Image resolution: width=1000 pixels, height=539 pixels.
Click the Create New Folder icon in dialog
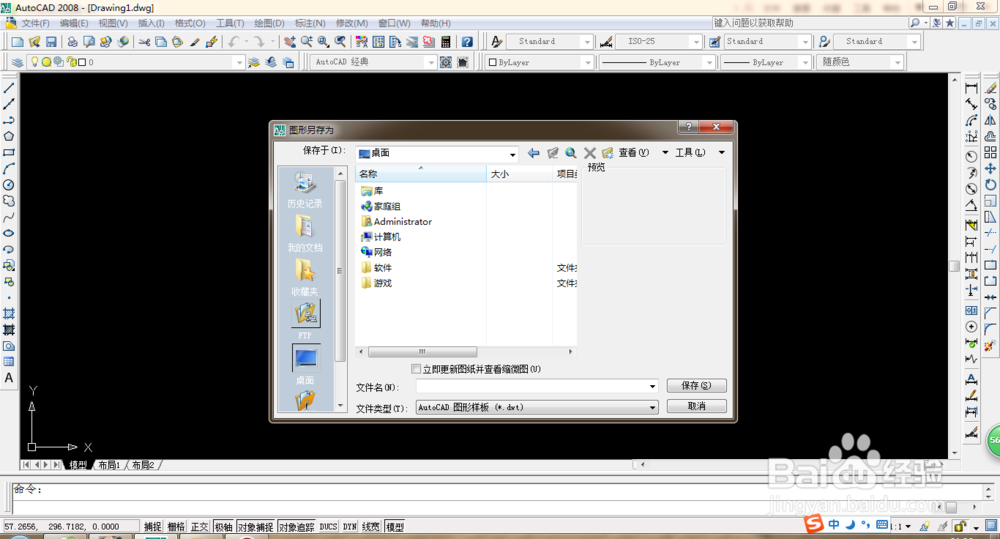click(607, 152)
